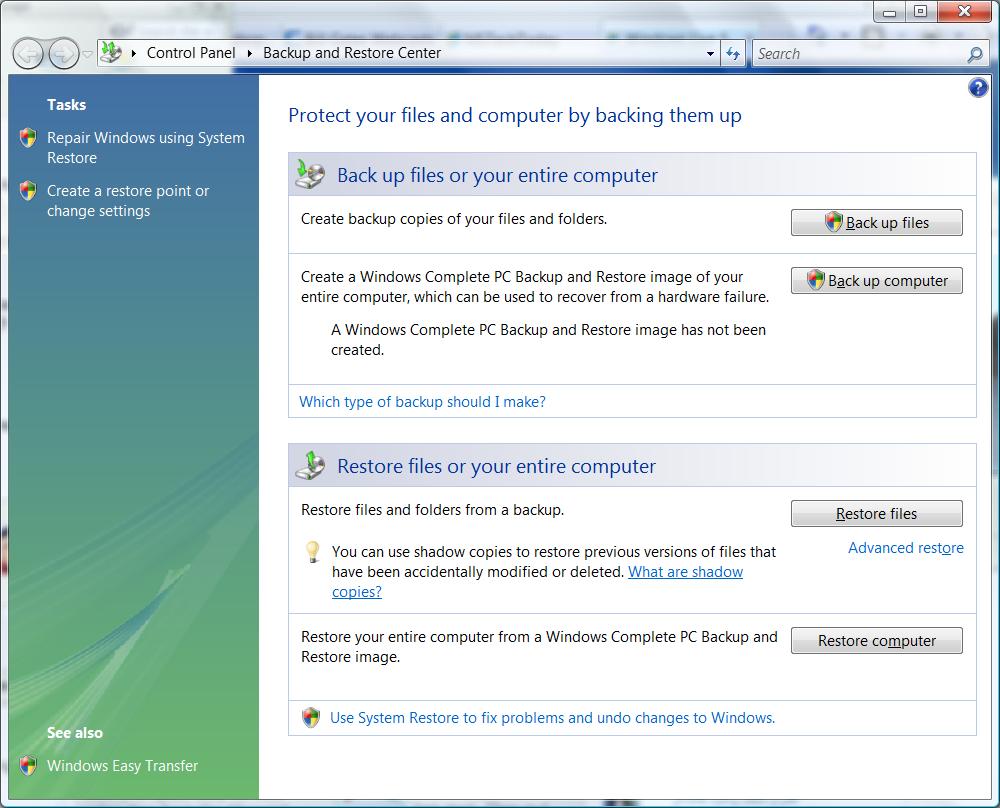Click shield icon next to Windows Easy Transfer
1000x808 pixels.
pos(28,765)
